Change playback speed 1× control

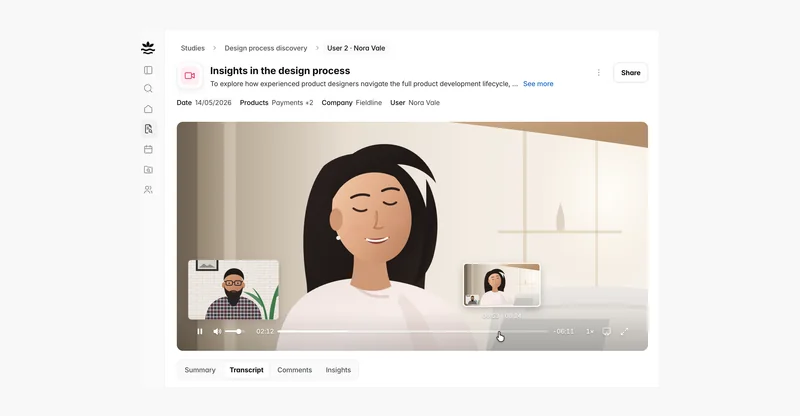click(x=590, y=331)
